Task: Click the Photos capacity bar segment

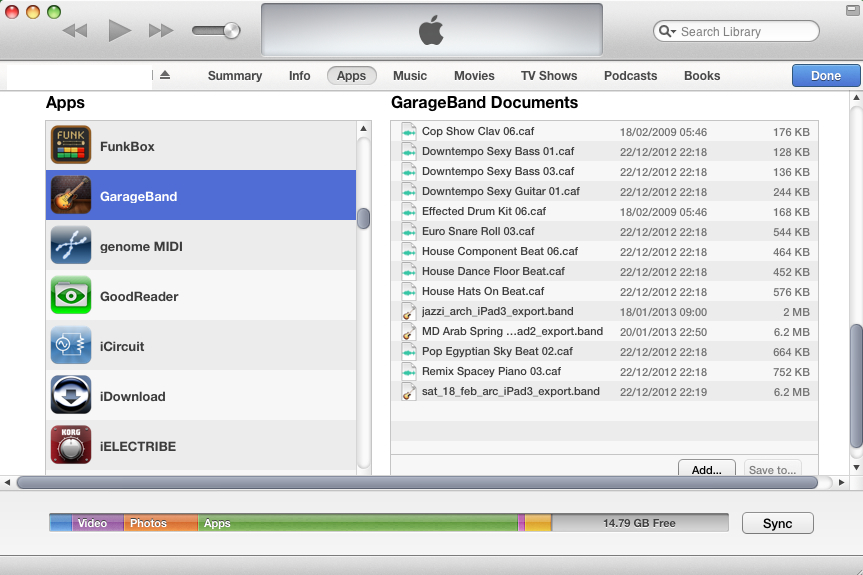Action: [x=161, y=523]
